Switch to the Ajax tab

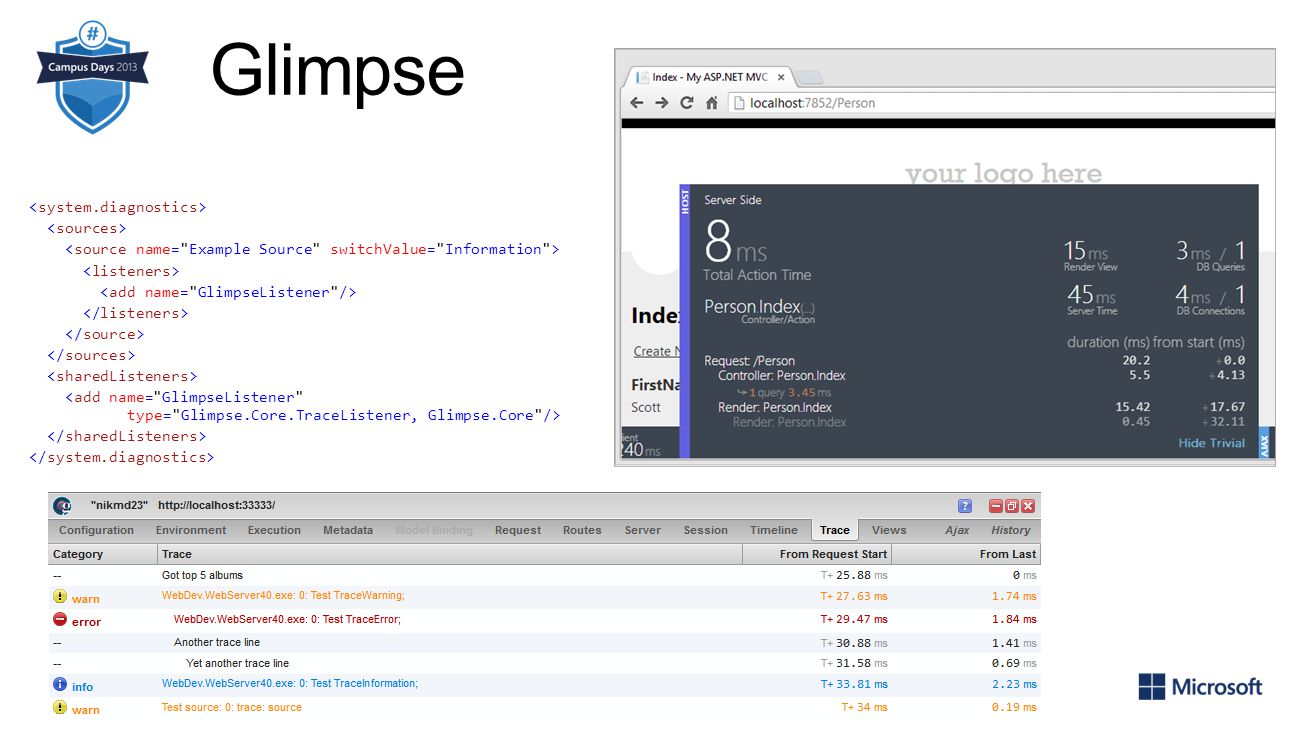click(x=957, y=530)
